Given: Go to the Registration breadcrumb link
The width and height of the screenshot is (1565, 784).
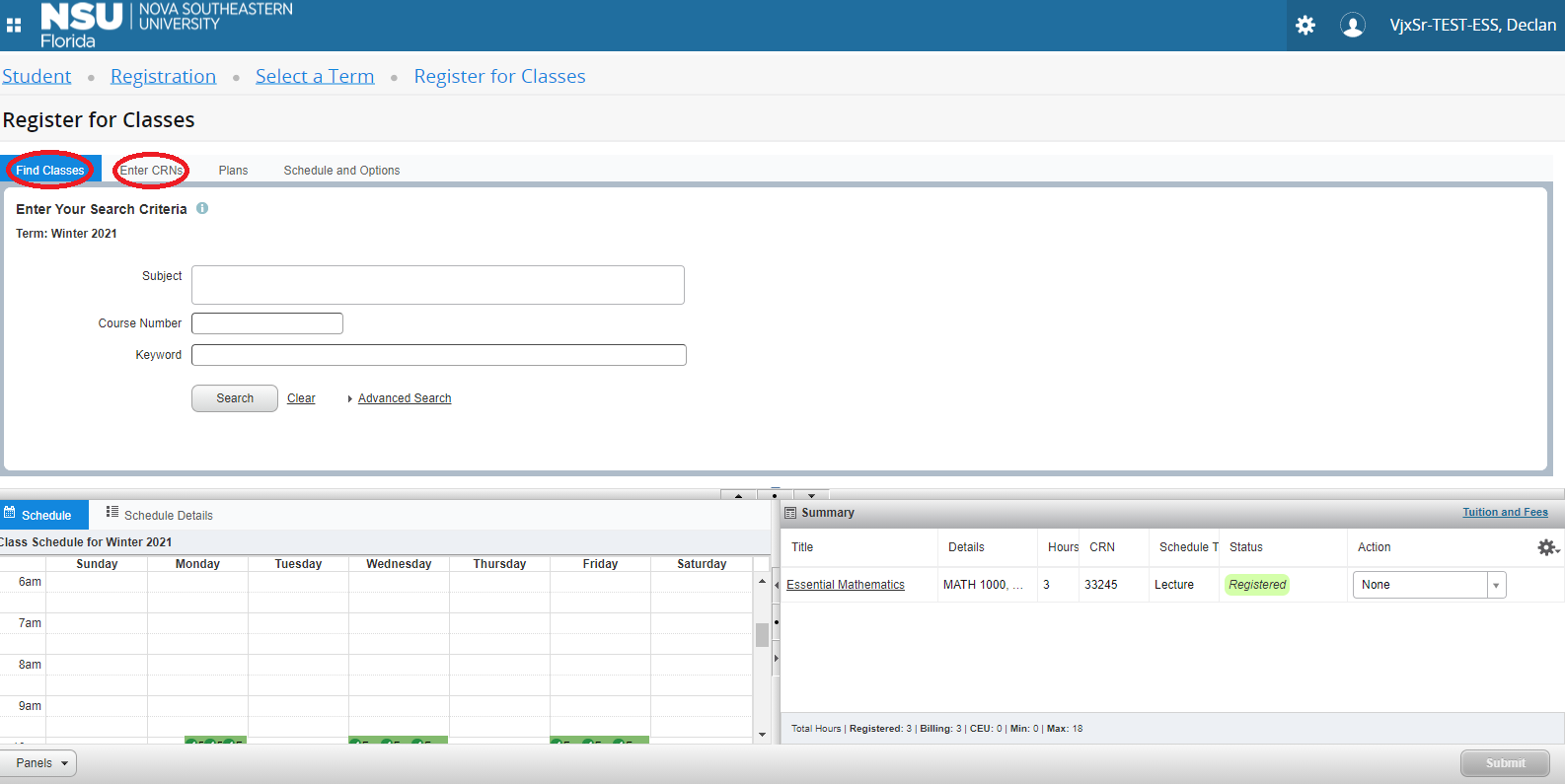Looking at the screenshot, I should pyautogui.click(x=163, y=76).
